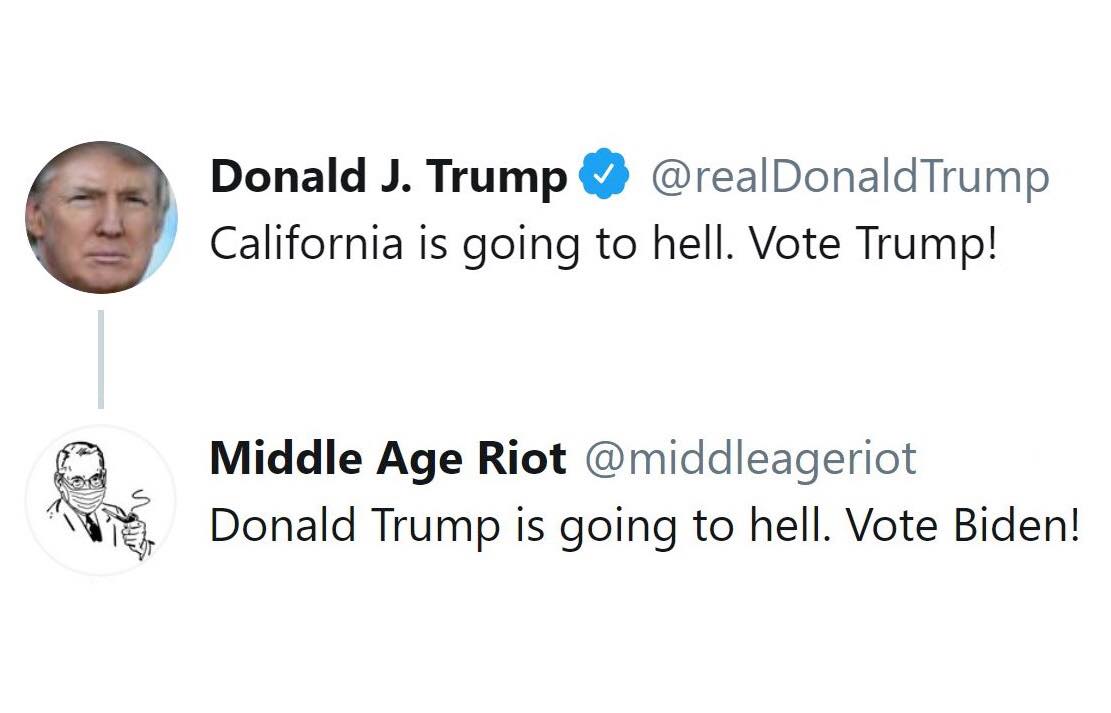Select the @middleageriot handle
Image resolution: width=1111 pixels, height=713 pixels.
750,459
